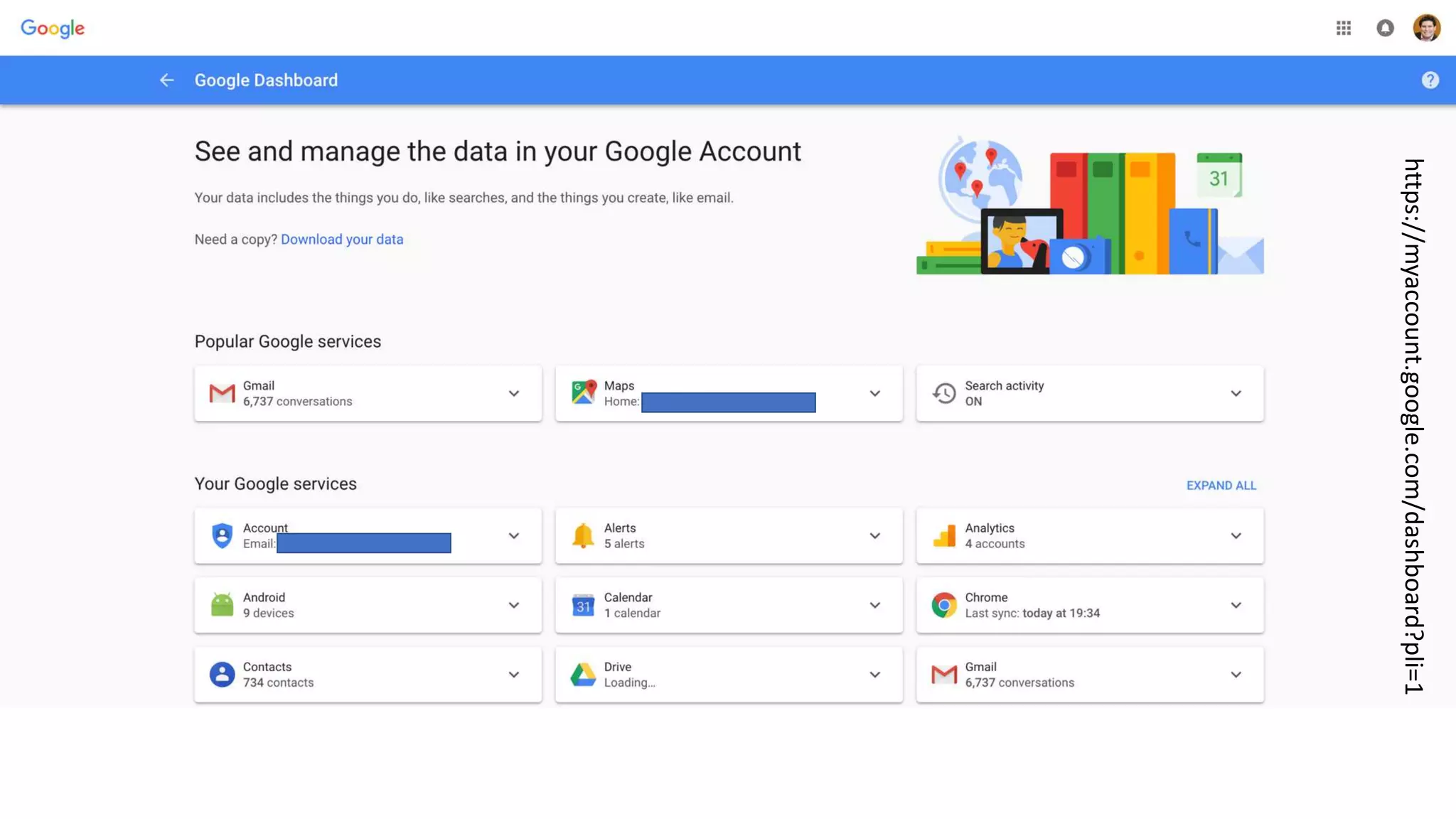The width and height of the screenshot is (1456, 819).
Task: Click the Google logo
Action: click(x=53, y=28)
